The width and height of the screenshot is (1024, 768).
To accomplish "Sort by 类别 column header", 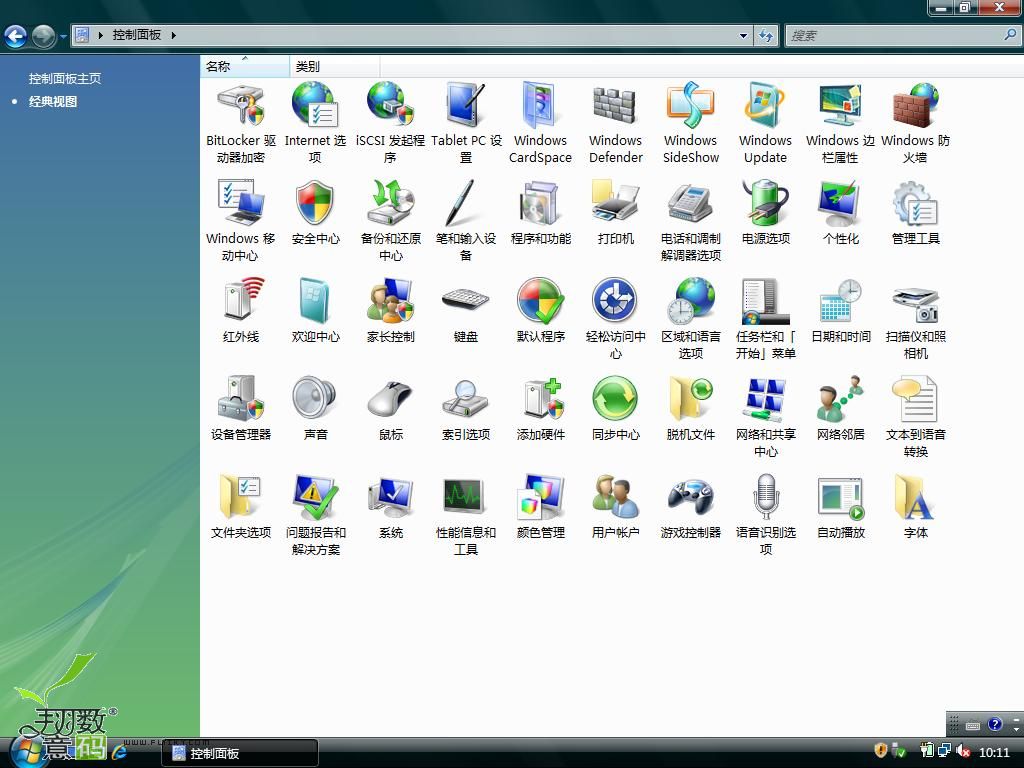I will (334, 66).
